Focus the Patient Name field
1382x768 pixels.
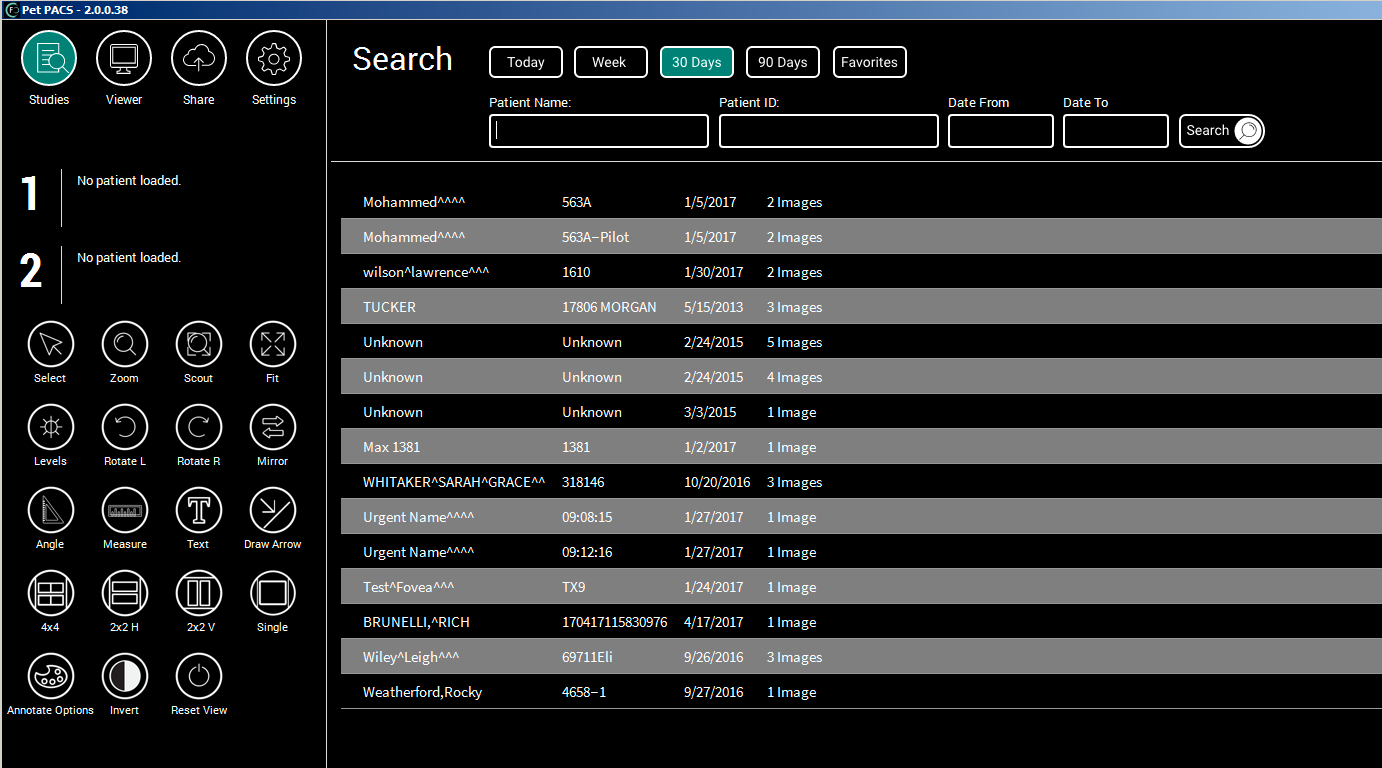click(599, 131)
